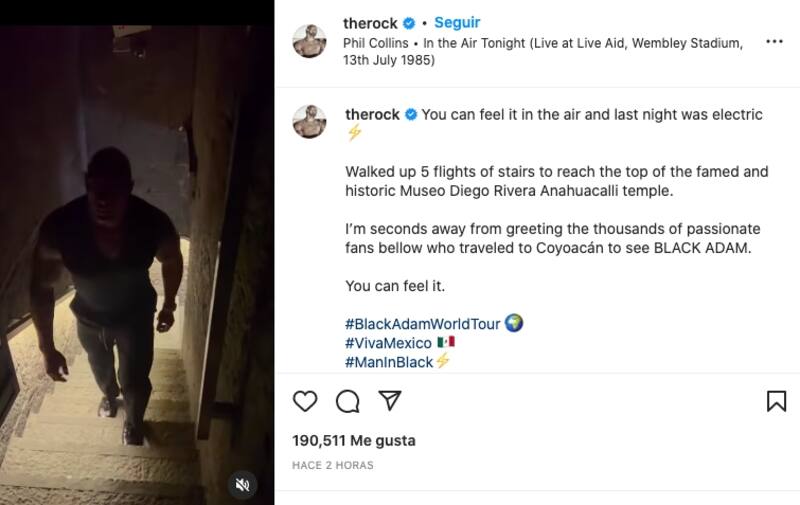Open comments with the speech bubble icon

coord(347,402)
